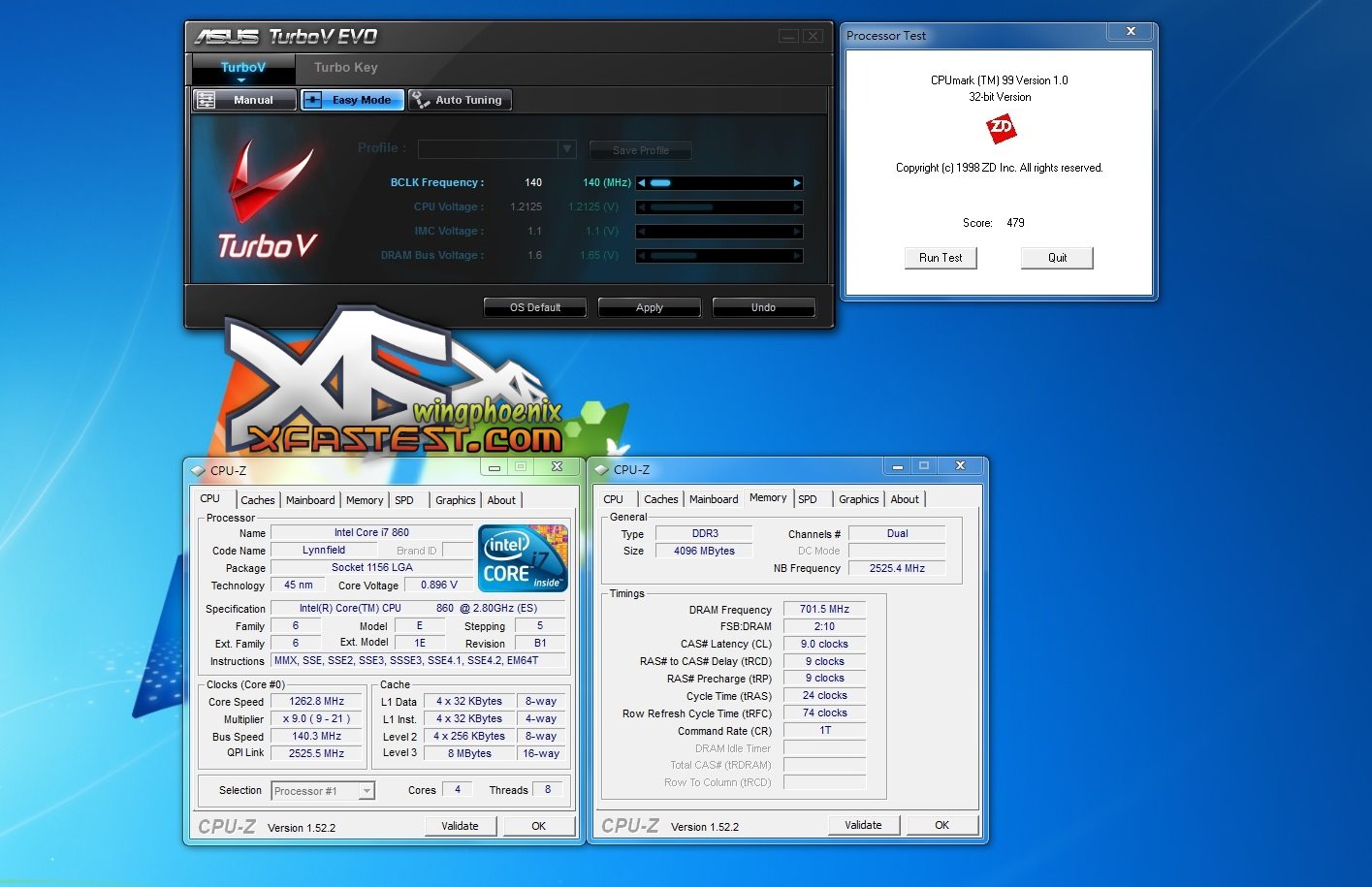1372x887 pixels.
Task: Close the right CPU-Z window
Action: [x=960, y=466]
